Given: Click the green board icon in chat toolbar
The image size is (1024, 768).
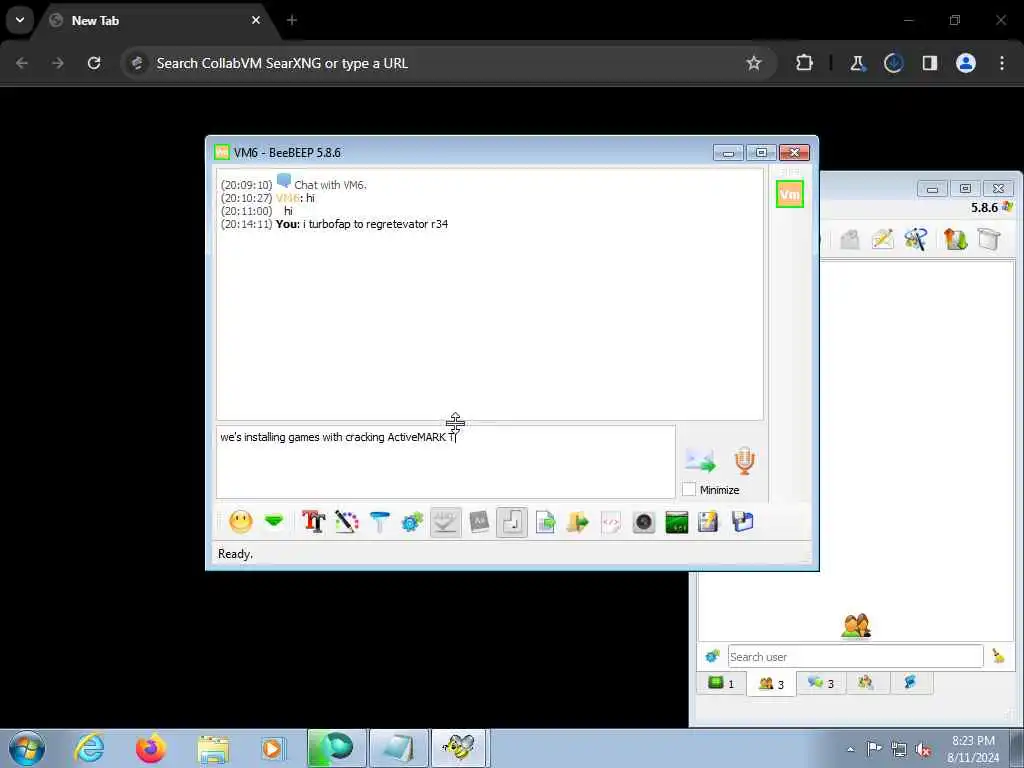Looking at the screenshot, I should pos(677,522).
